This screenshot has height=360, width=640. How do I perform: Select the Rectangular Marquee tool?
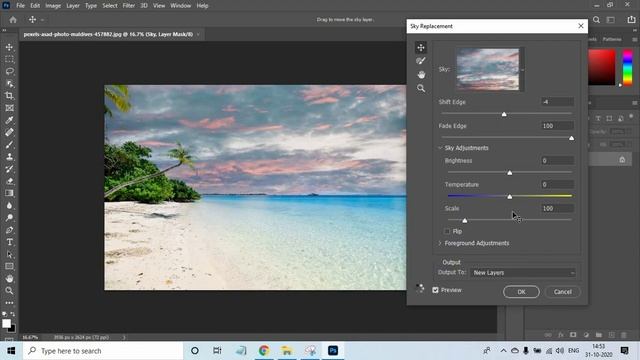coord(9,59)
